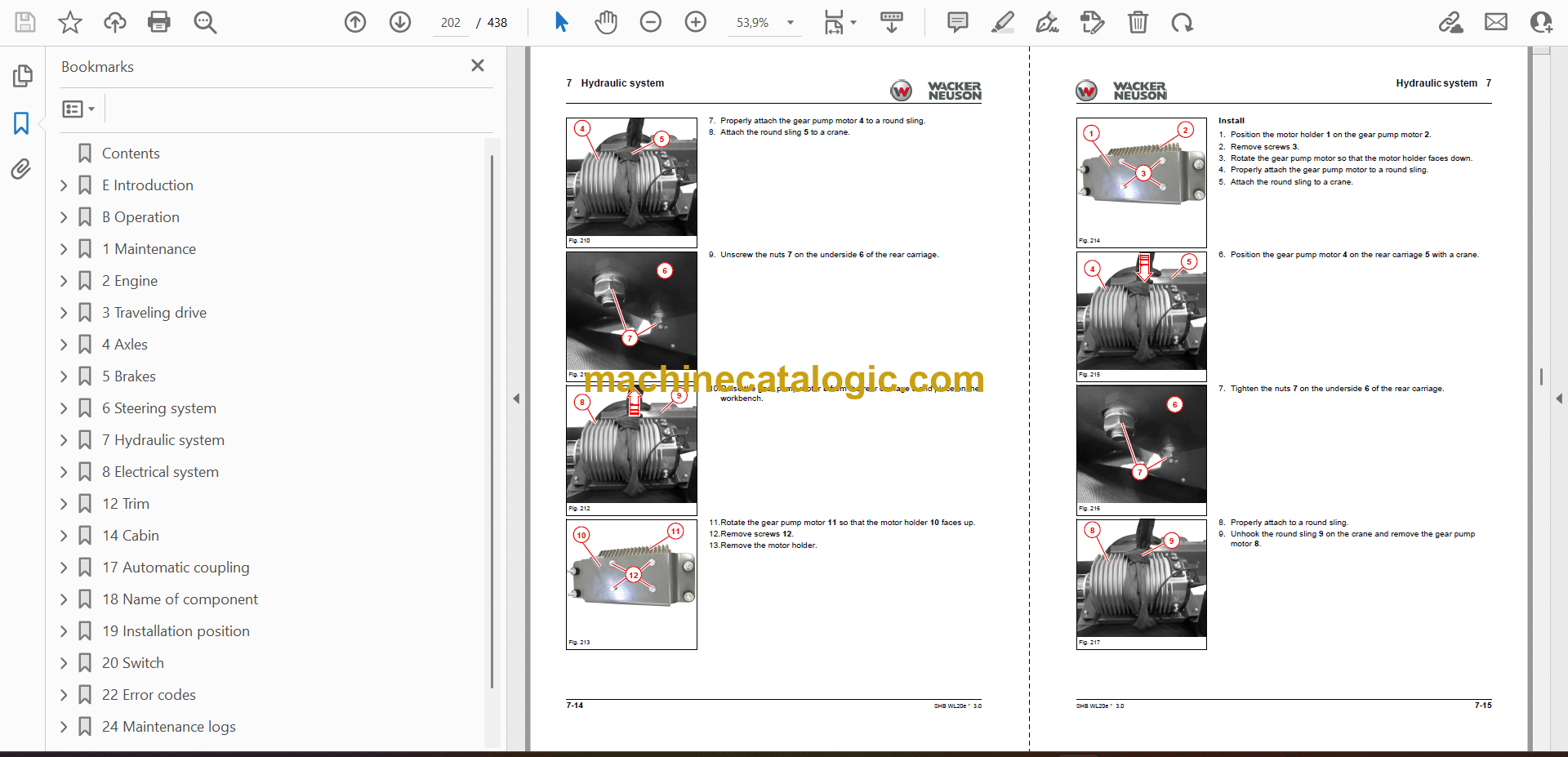Open the bookmark options menu
The width and height of the screenshot is (1568, 757).
78,109
